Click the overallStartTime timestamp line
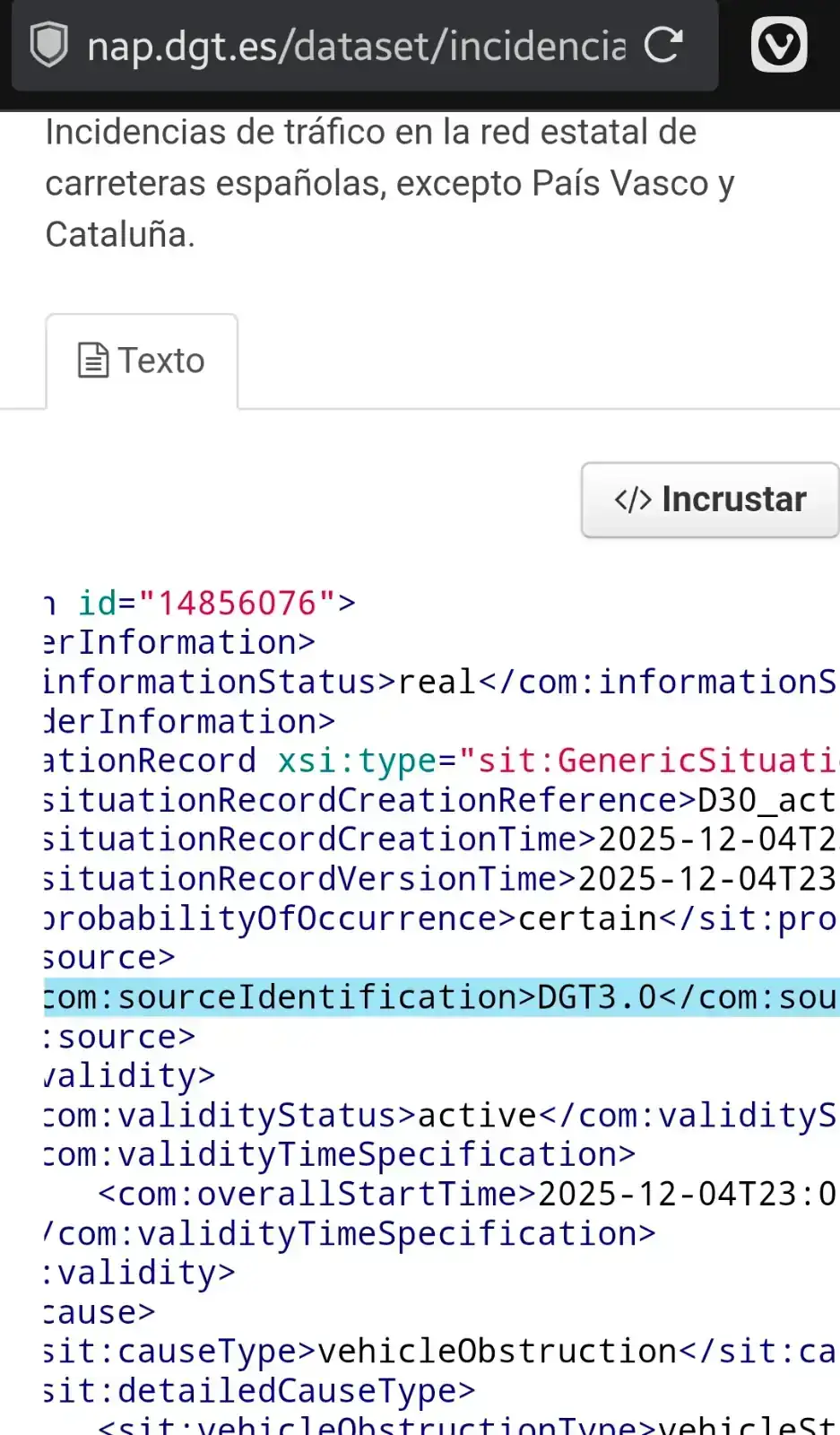 (466, 1195)
